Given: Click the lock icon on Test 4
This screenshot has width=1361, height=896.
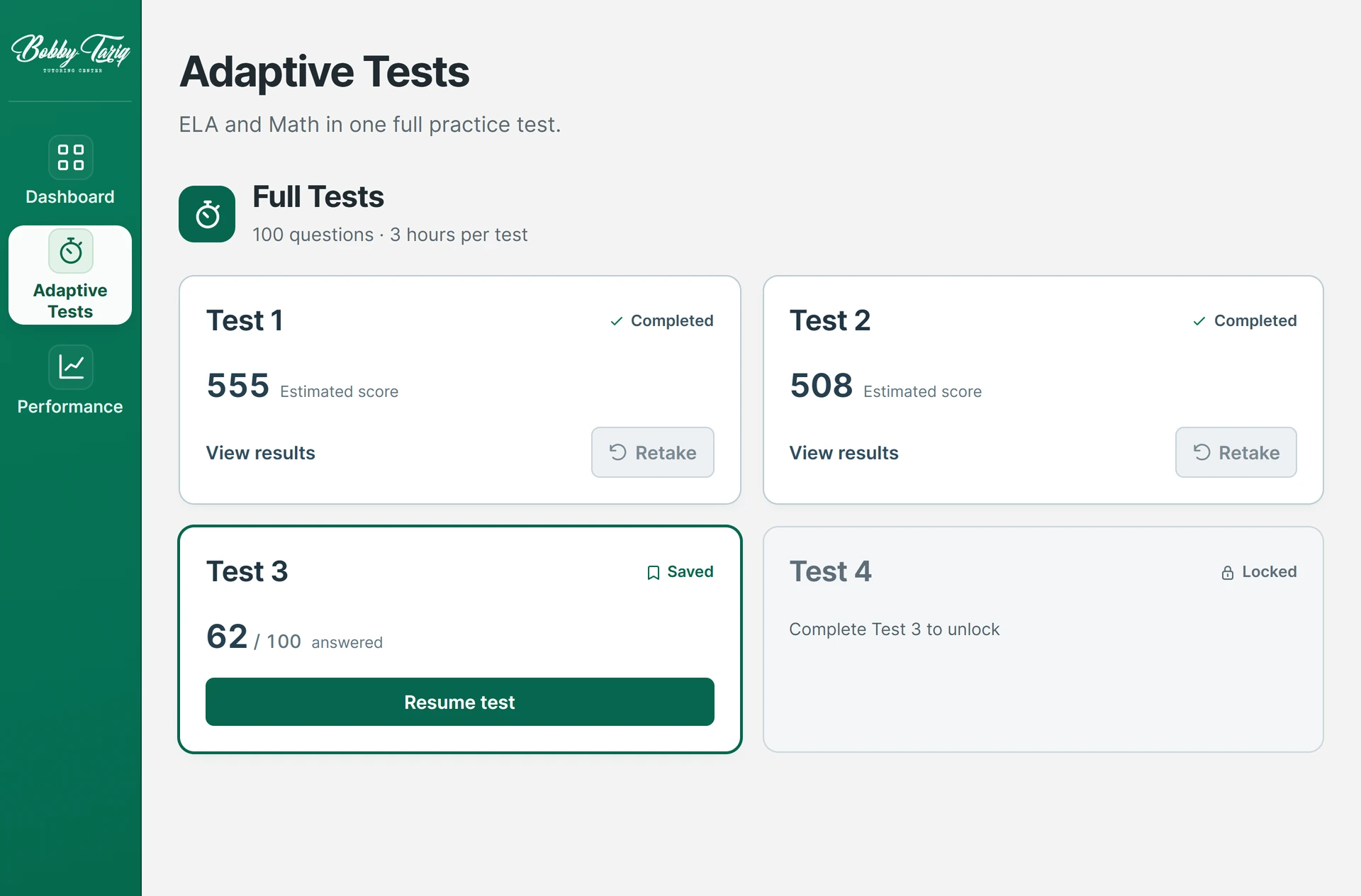Looking at the screenshot, I should tap(1228, 572).
